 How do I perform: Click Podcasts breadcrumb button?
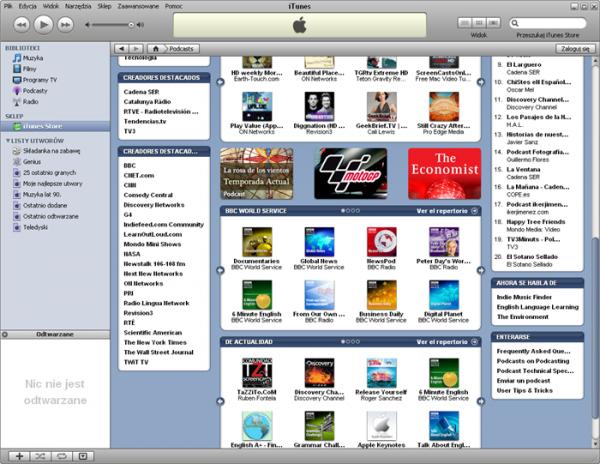click(181, 49)
